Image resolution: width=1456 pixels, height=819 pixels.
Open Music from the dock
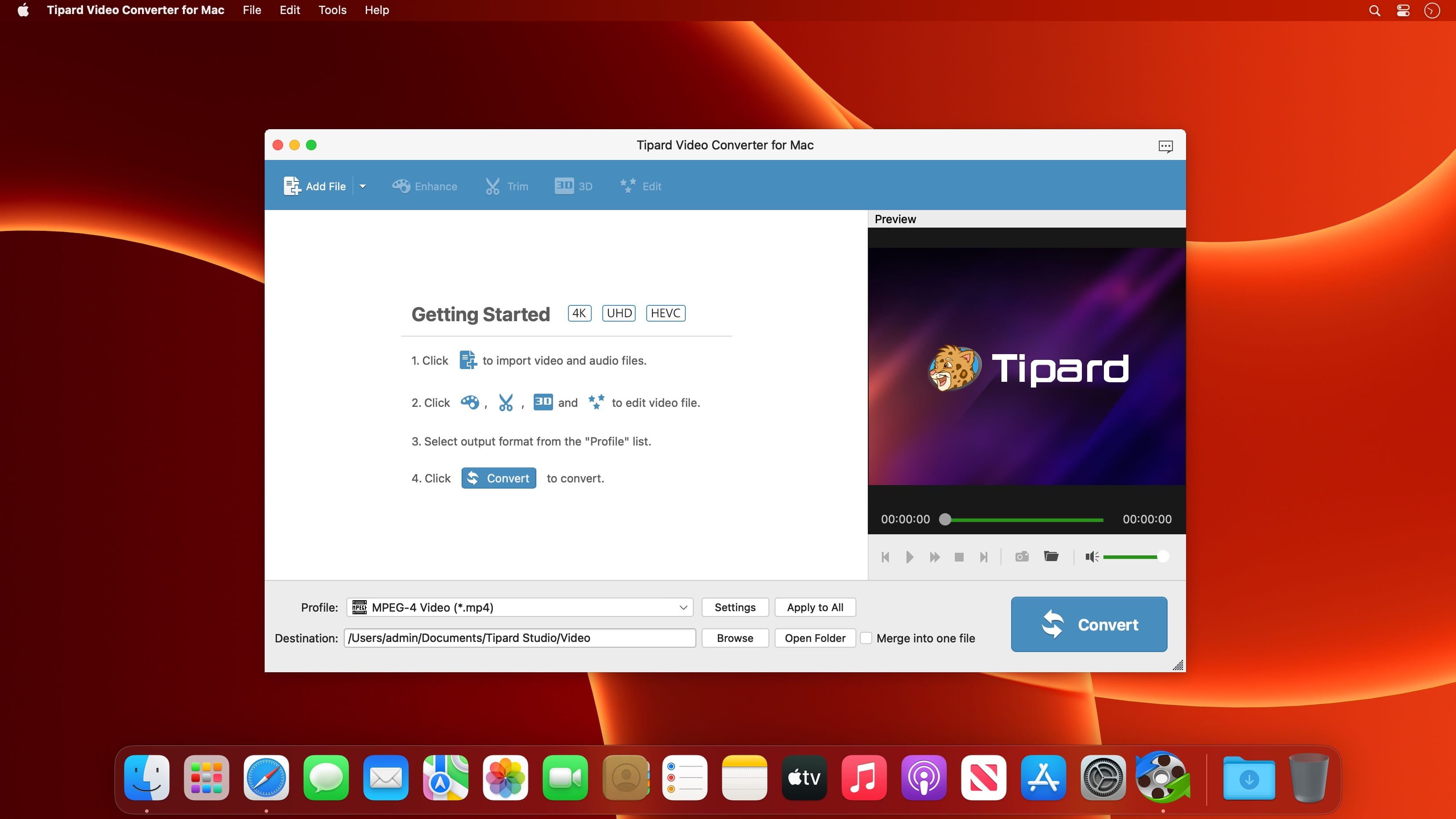pyautogui.click(x=864, y=777)
